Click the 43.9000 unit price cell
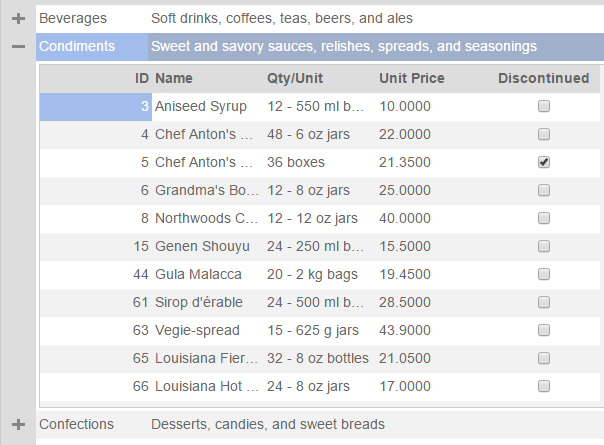This screenshot has width=604, height=445. click(x=405, y=330)
